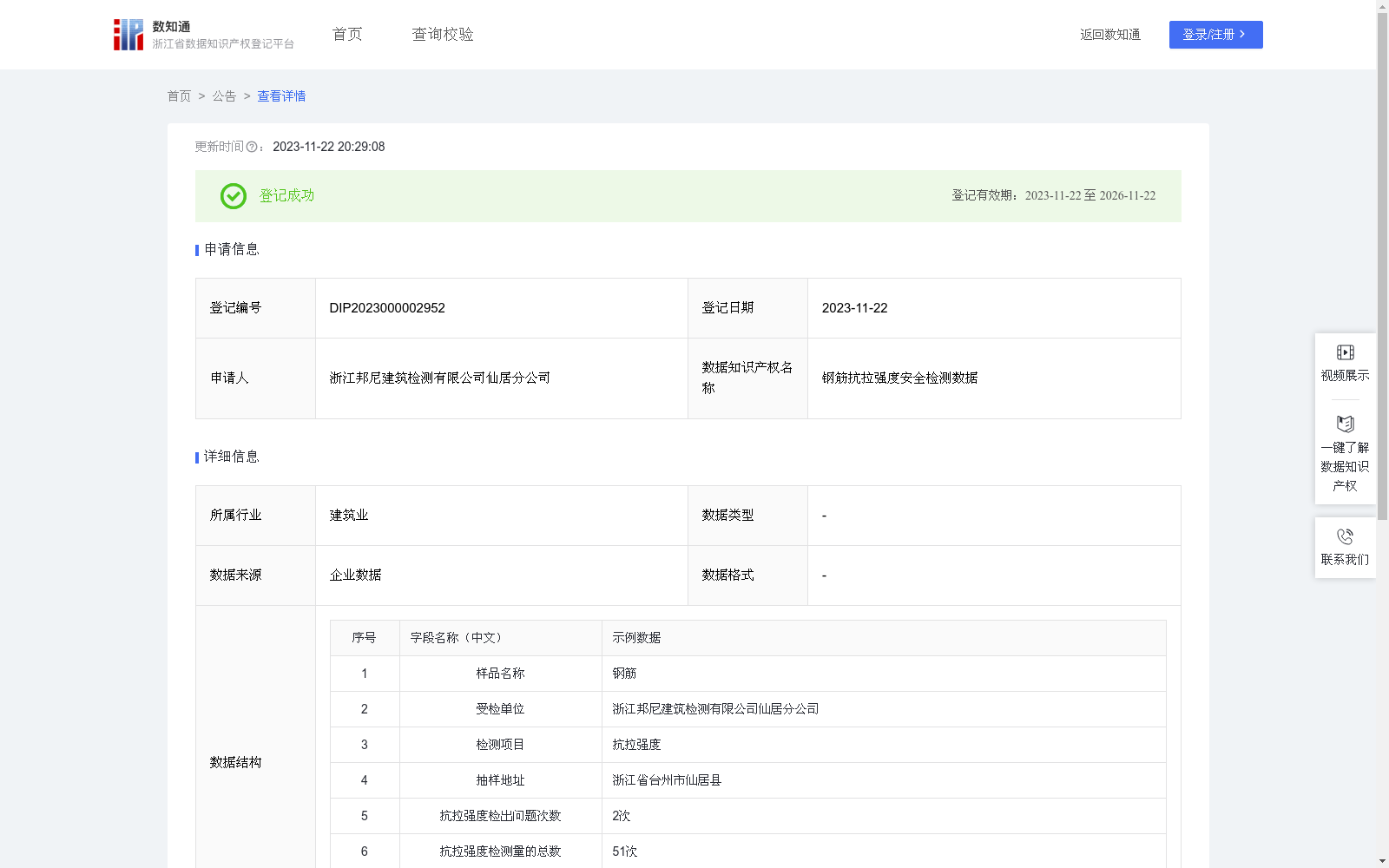1389x868 pixels.
Task: Select 钢筋抗拉强度安全检测数据 text
Action: [900, 378]
